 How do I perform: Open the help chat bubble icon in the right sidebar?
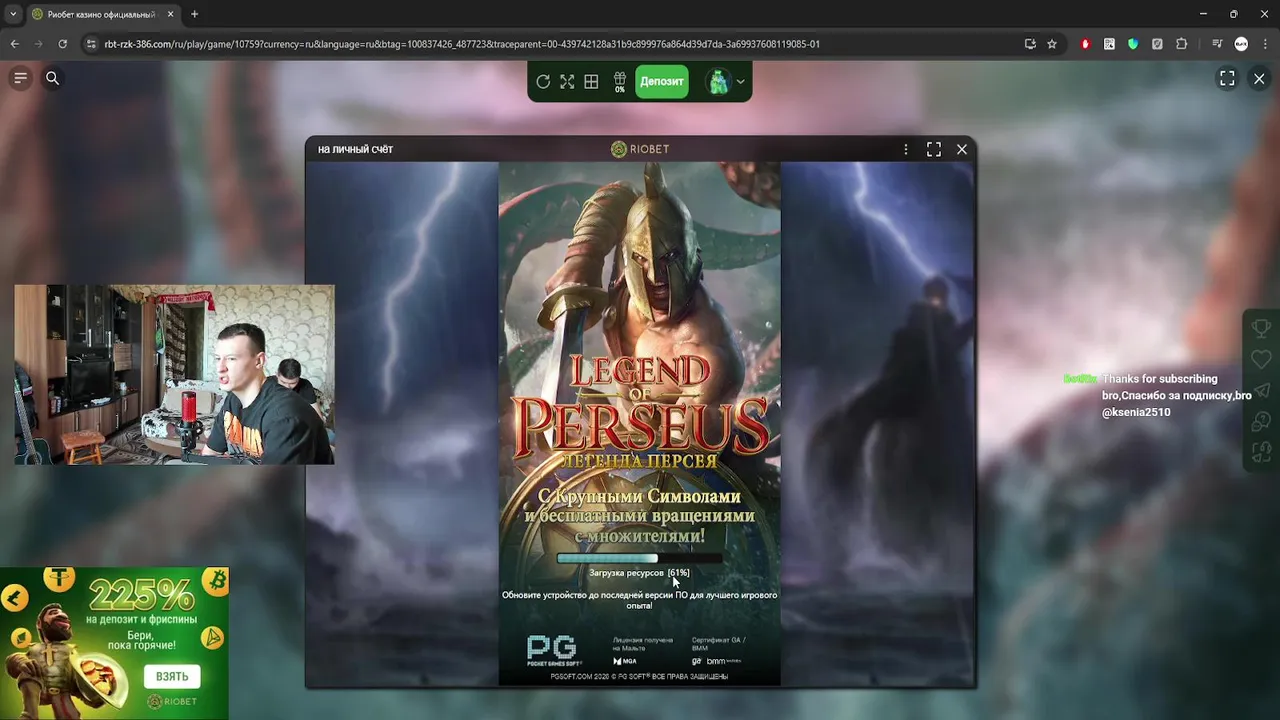[x=1261, y=421]
